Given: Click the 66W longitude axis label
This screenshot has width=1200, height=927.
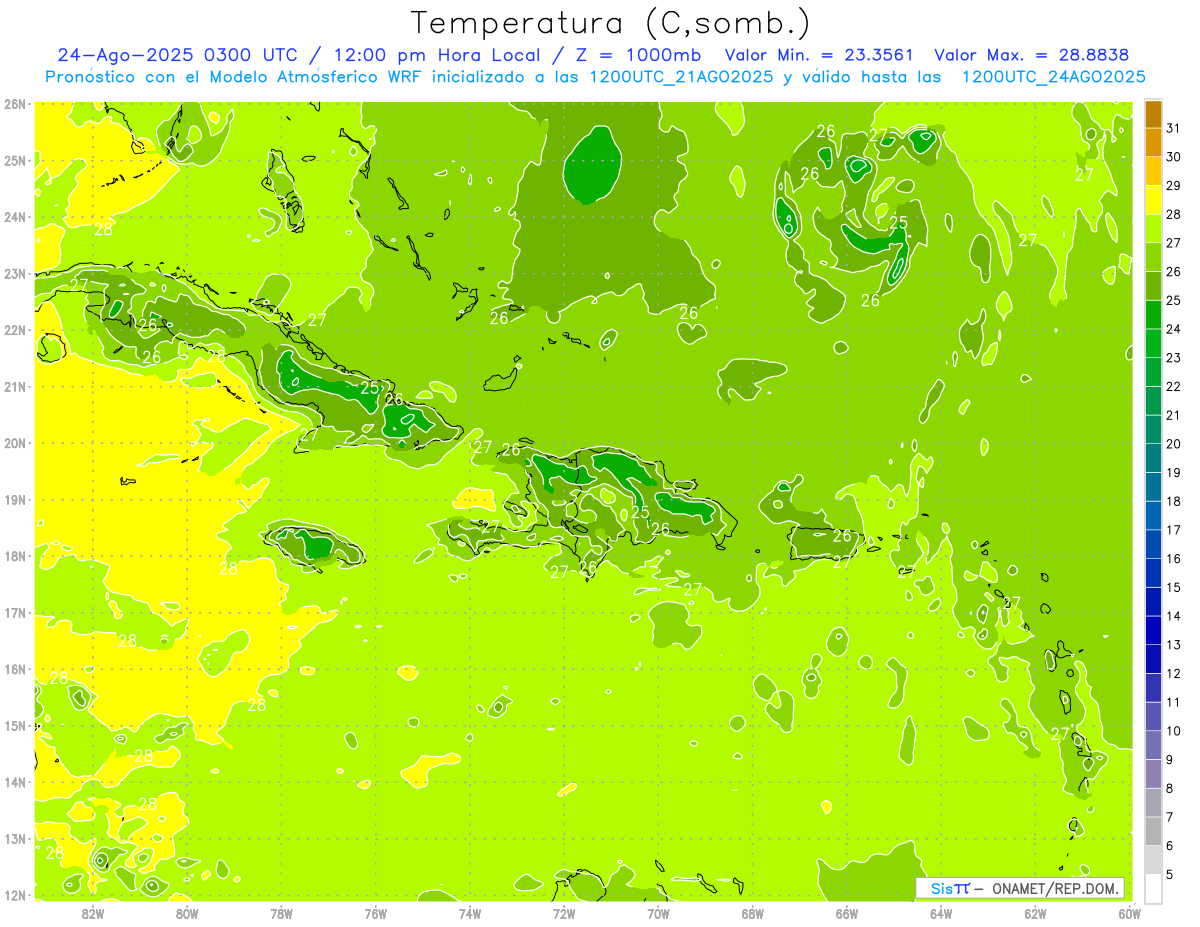Looking at the screenshot, I should click(x=847, y=912).
